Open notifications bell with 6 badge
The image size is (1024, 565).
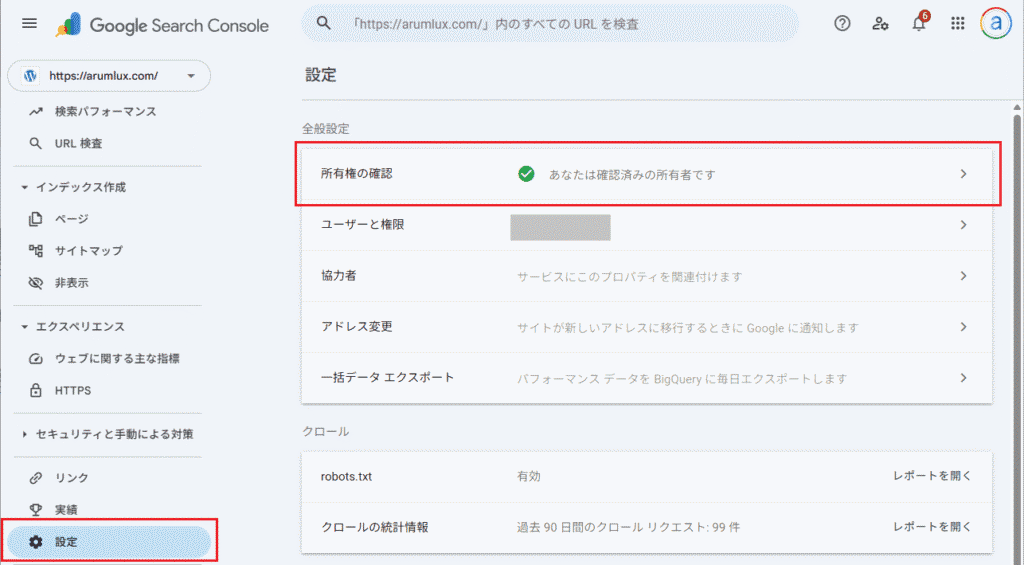920,22
